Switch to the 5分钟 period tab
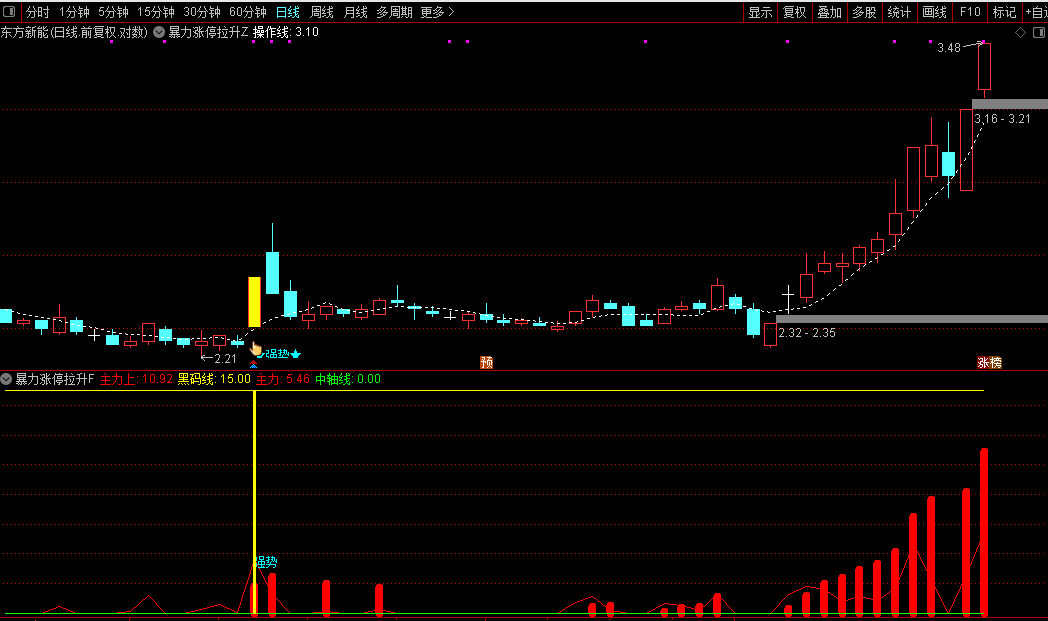 (x=113, y=12)
